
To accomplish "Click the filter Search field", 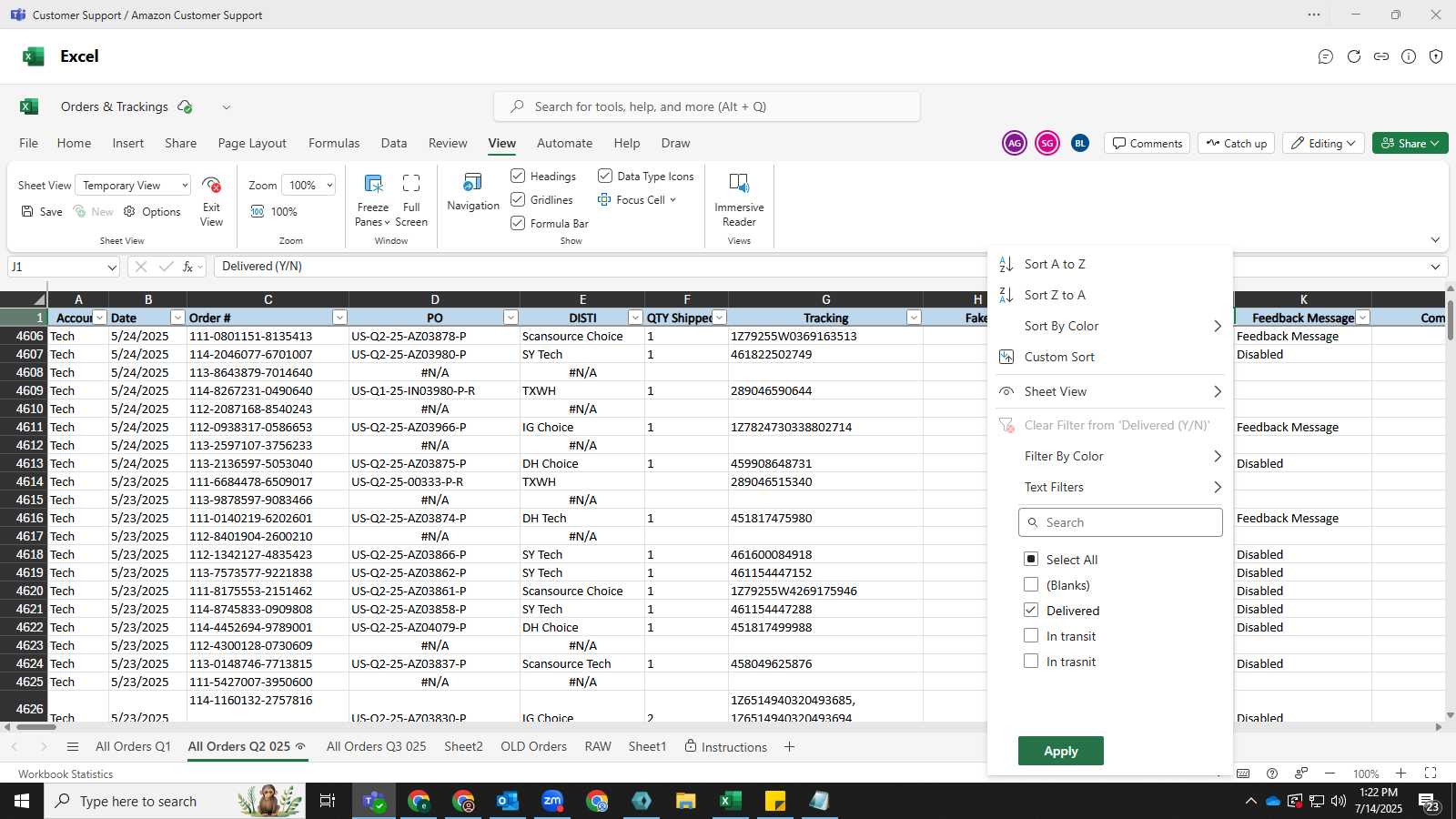I will pyautogui.click(x=1120, y=522).
